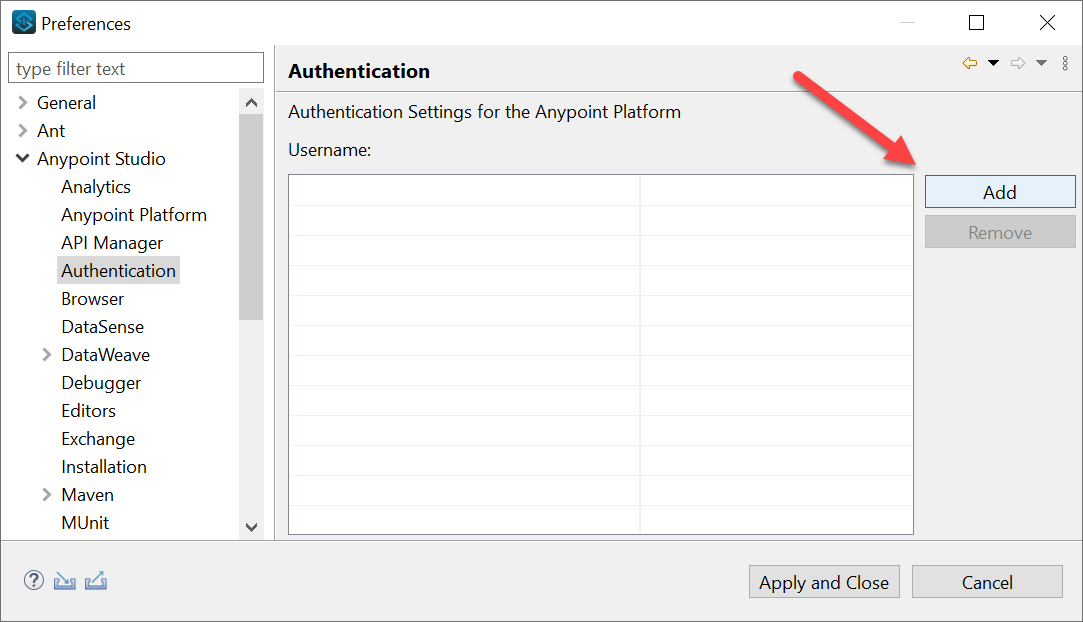
Task: Open the back history dropdown arrow
Action: click(x=993, y=62)
